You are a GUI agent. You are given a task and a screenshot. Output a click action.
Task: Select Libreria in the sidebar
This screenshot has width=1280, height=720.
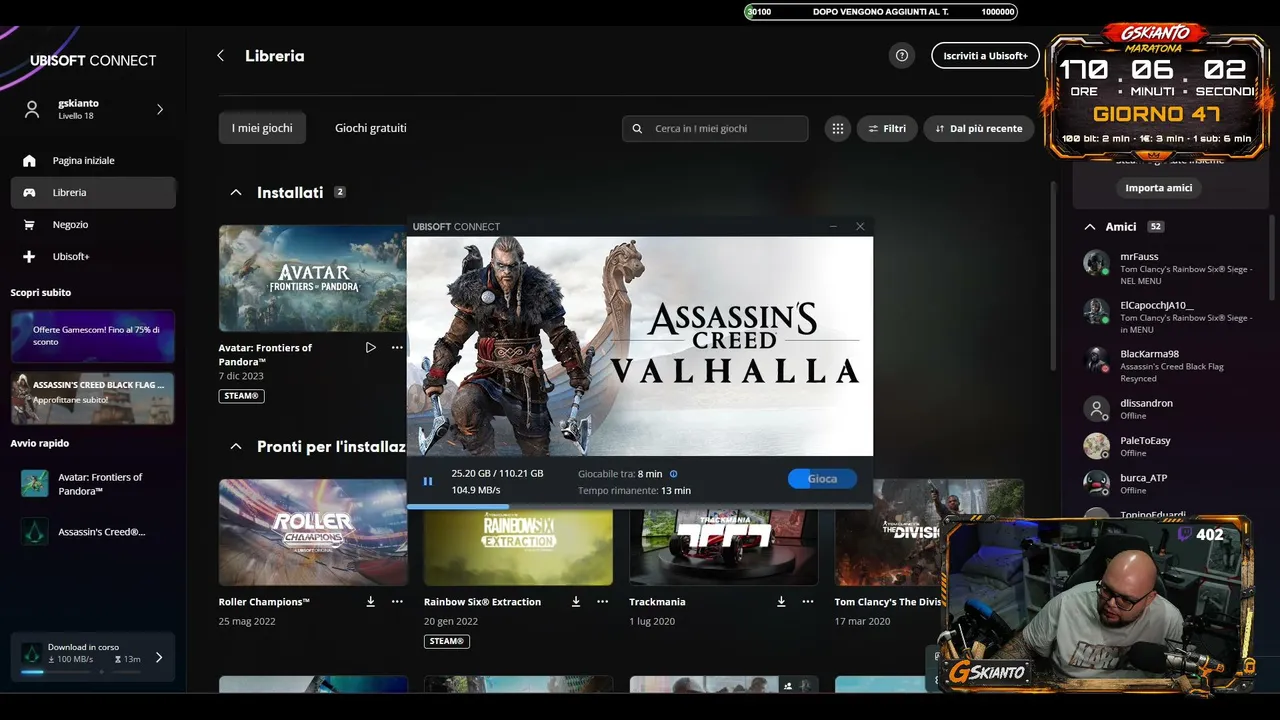click(x=93, y=193)
